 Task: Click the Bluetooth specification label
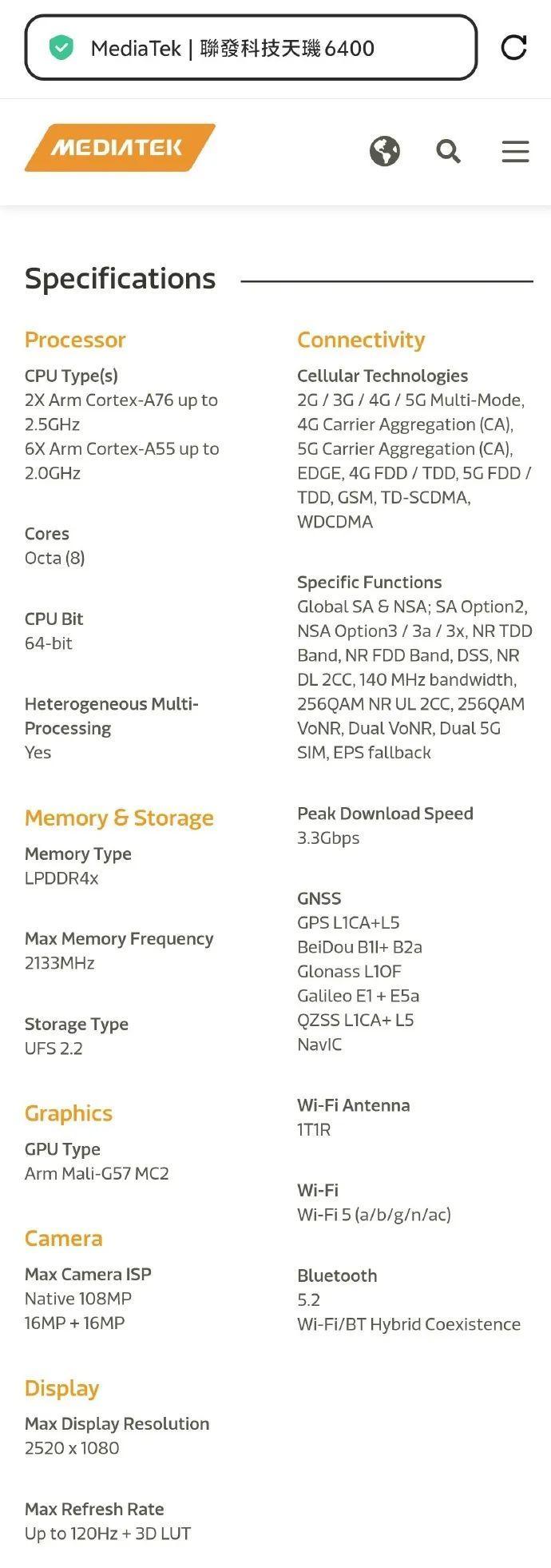[x=337, y=1275]
